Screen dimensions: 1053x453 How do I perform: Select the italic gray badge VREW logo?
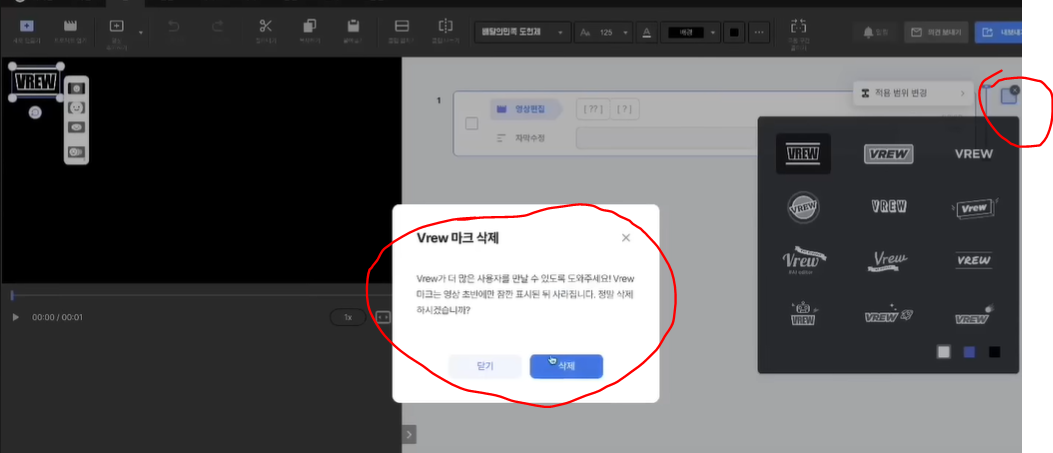pyautogui.click(x=888, y=154)
